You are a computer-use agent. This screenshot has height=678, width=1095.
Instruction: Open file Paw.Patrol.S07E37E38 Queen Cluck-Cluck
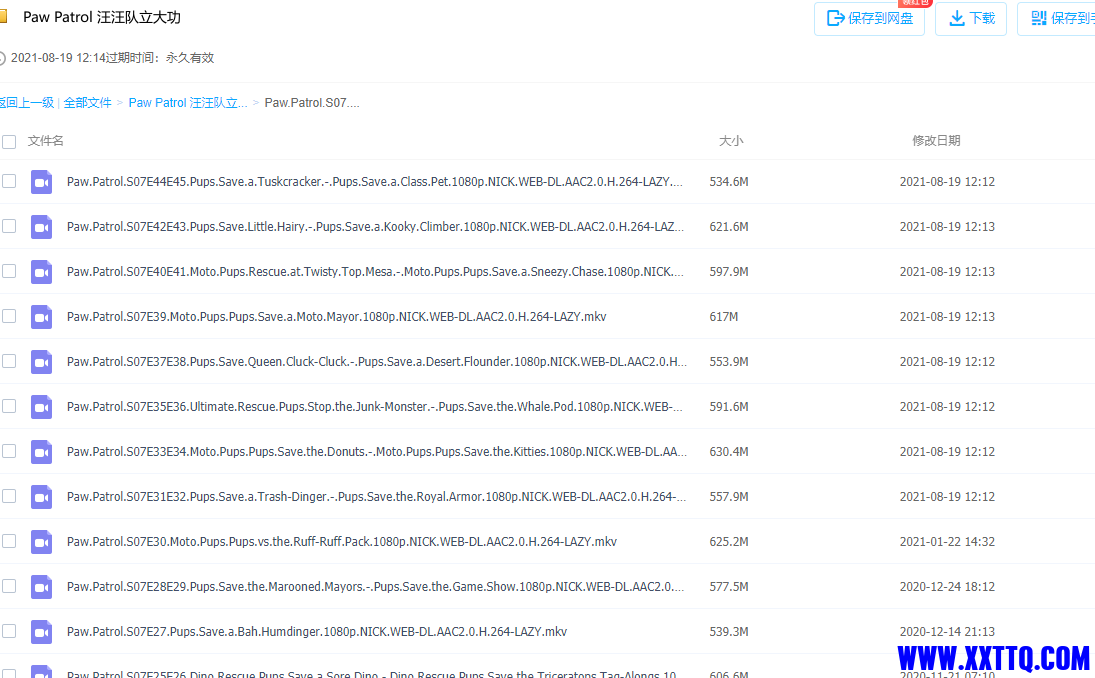[377, 362]
